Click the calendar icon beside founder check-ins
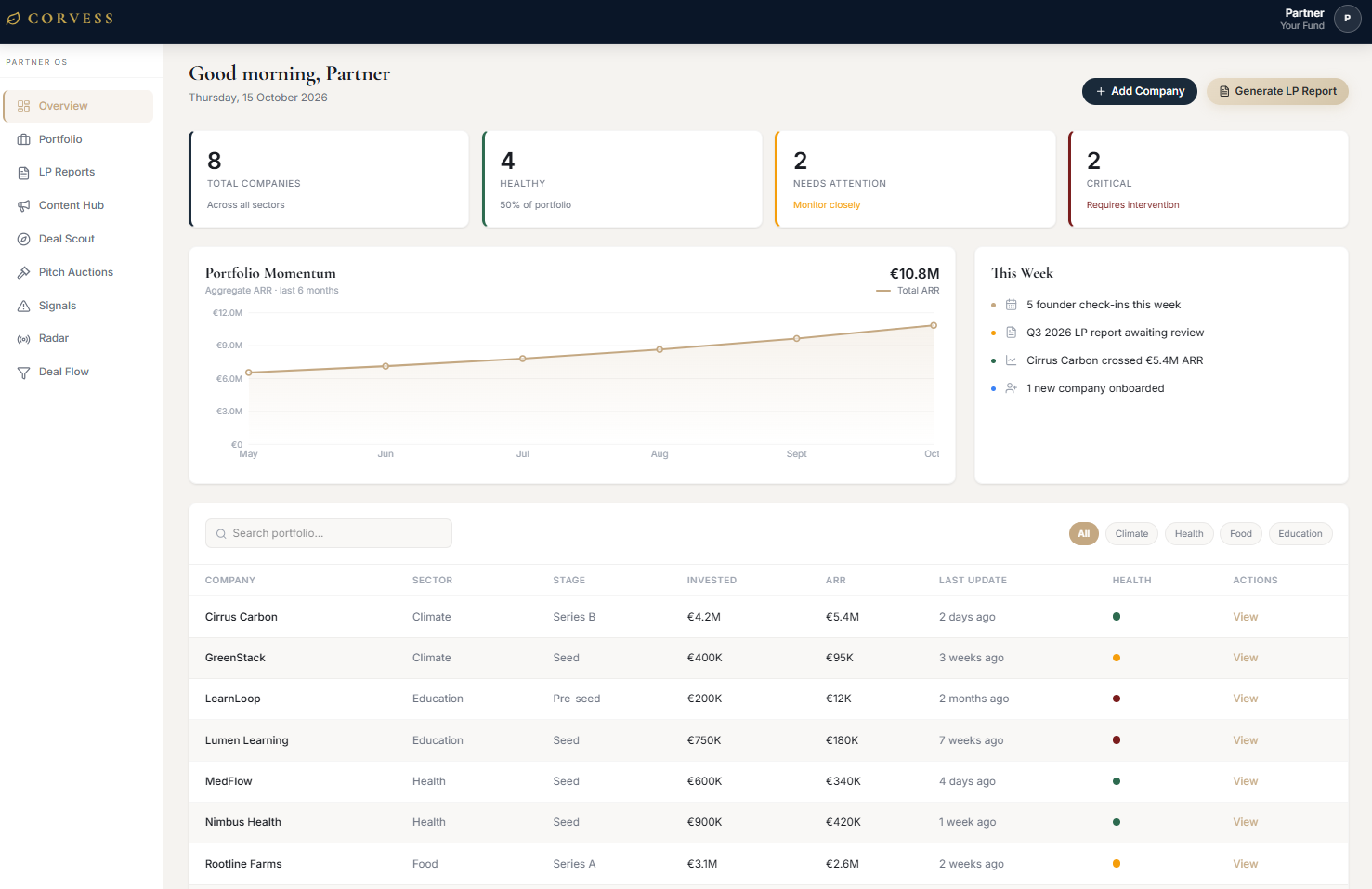Screen dimensions: 1372x889 [x=1012, y=305]
